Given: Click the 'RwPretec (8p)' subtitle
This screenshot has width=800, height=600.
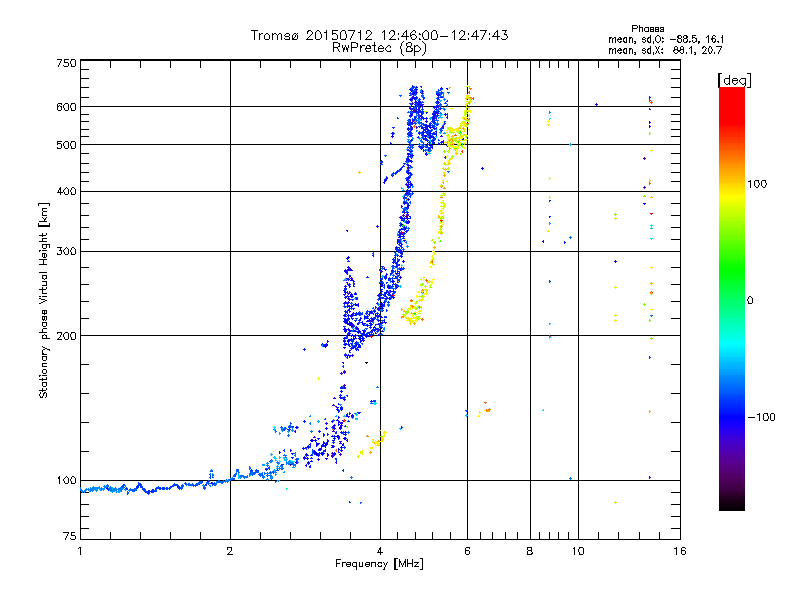Looking at the screenshot, I should coord(379,48).
